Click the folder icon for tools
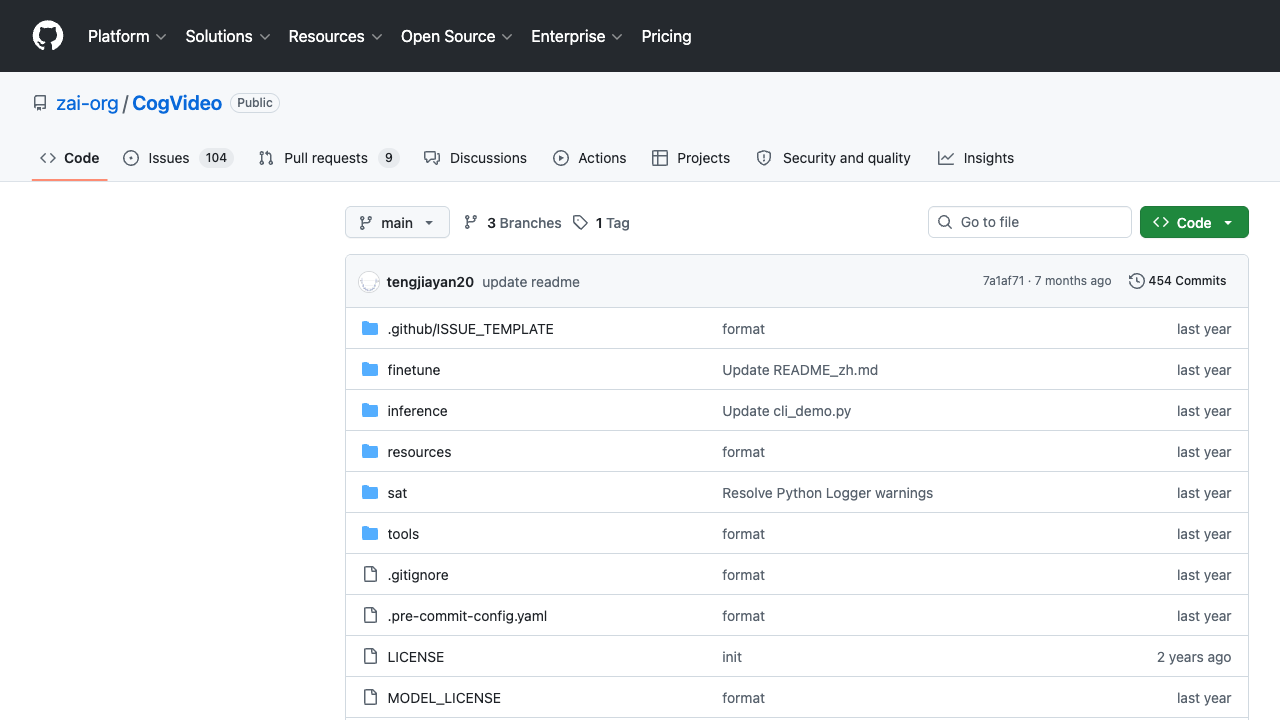Image resolution: width=1280 pixels, height=720 pixels. (370, 534)
